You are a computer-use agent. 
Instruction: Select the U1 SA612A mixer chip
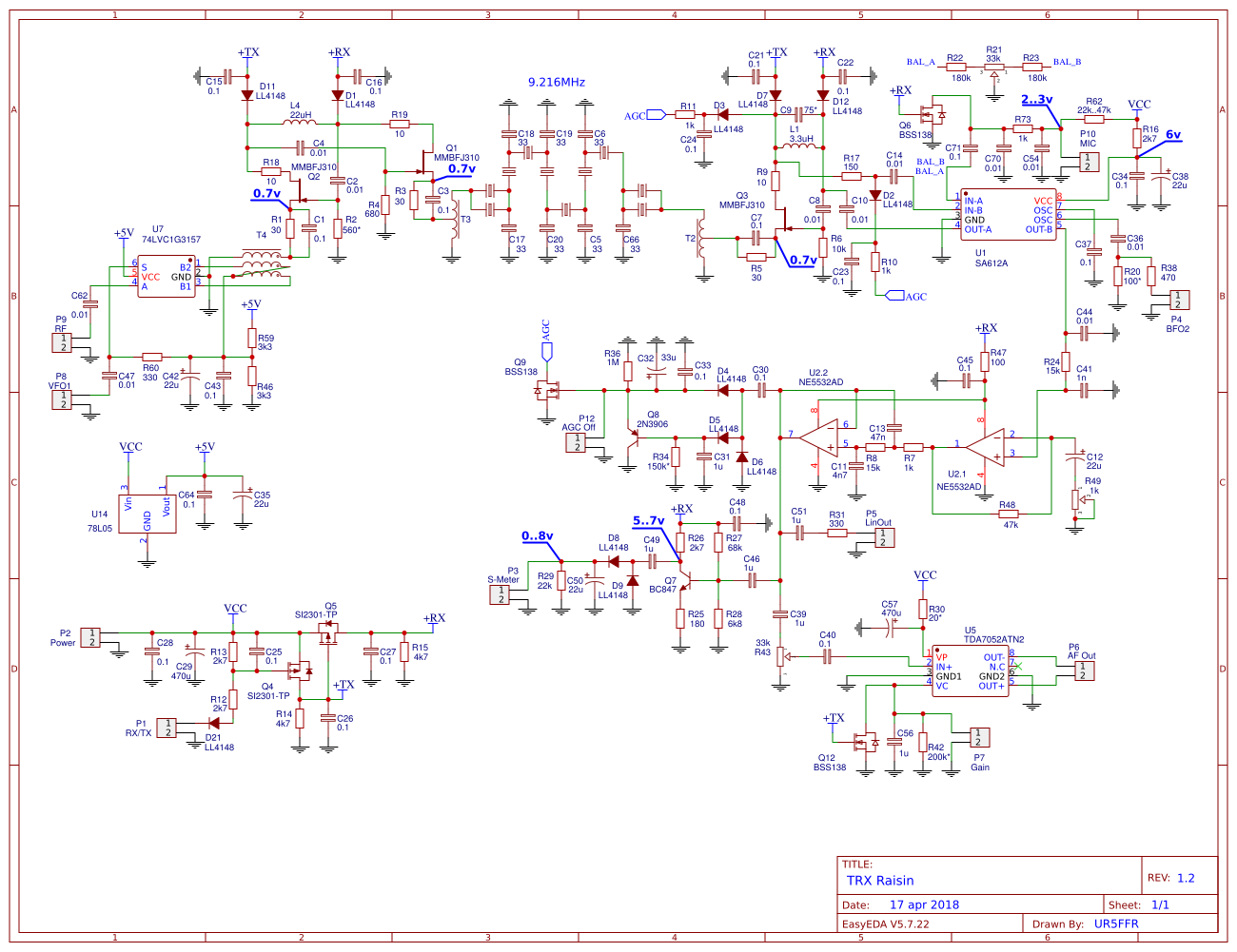pyautogui.click(x=1009, y=215)
